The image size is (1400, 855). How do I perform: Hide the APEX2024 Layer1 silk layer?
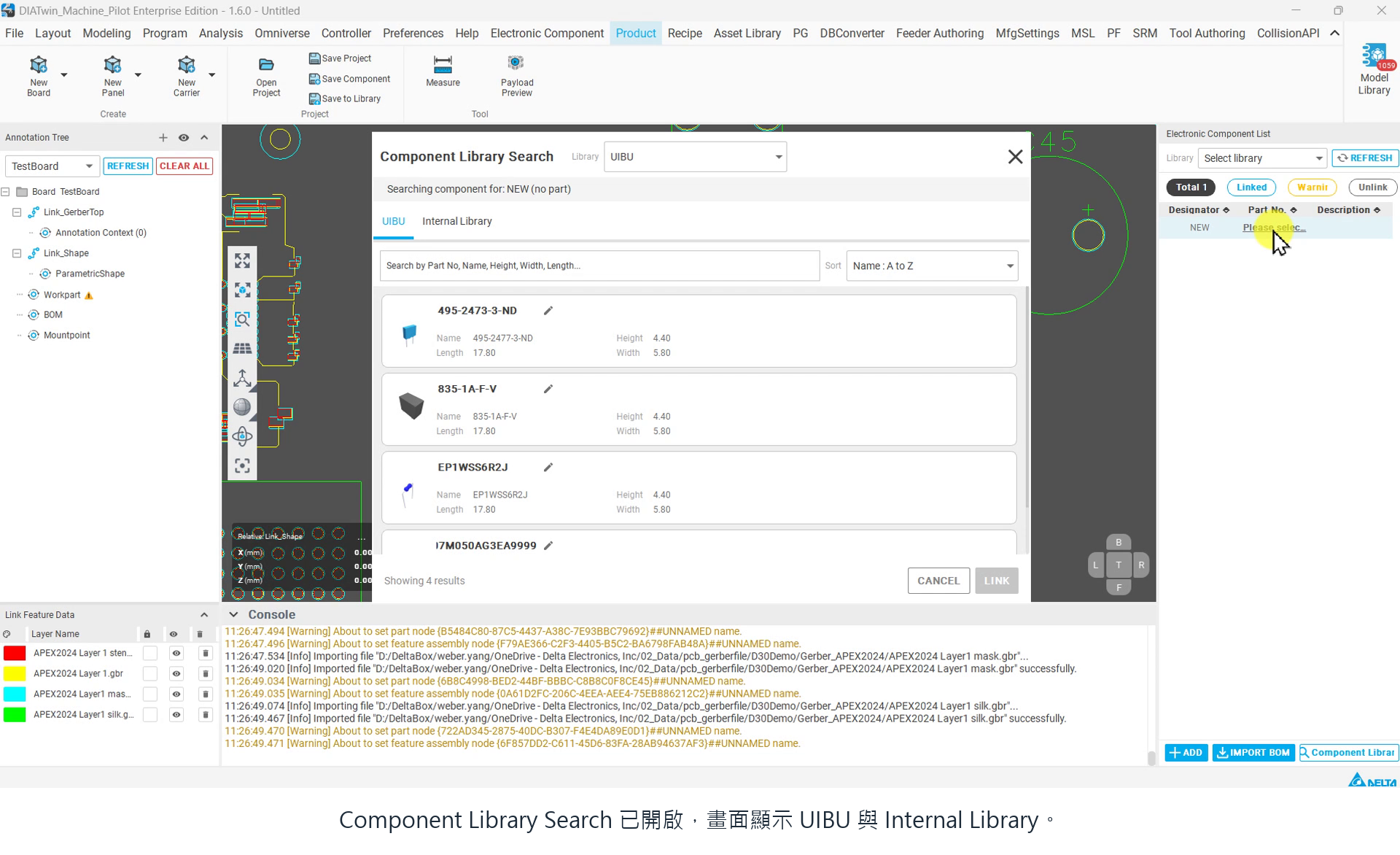click(176, 714)
